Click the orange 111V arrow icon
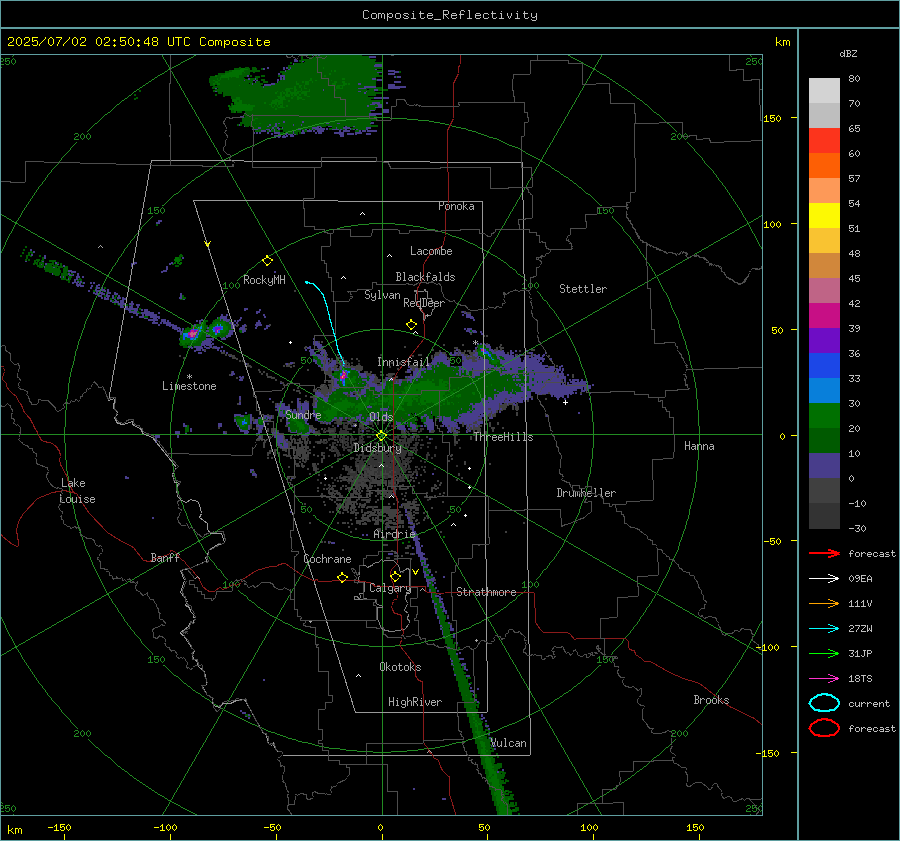Viewport: 900px width, 841px height. (824, 603)
